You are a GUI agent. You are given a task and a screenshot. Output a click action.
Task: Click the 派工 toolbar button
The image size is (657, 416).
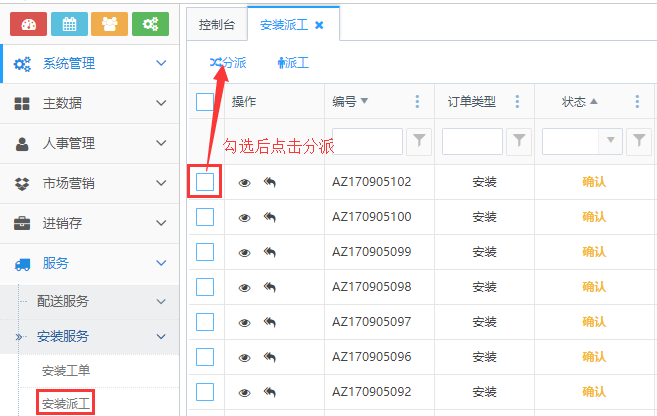pyautogui.click(x=293, y=62)
